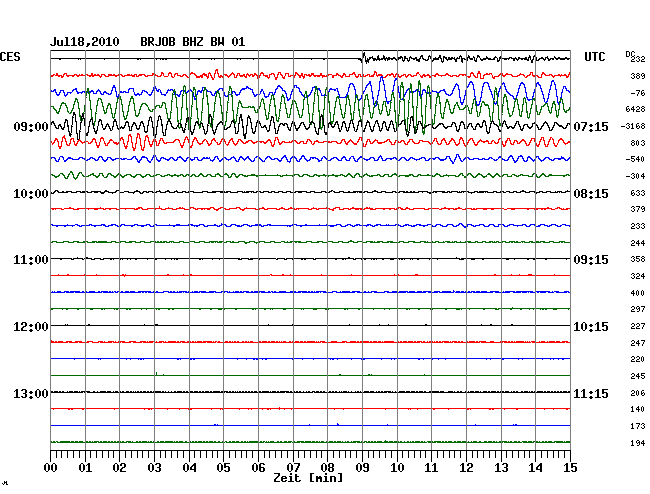Click the 11:15 UTC time label
Viewport: 650px width, 494px height.
tap(591, 393)
